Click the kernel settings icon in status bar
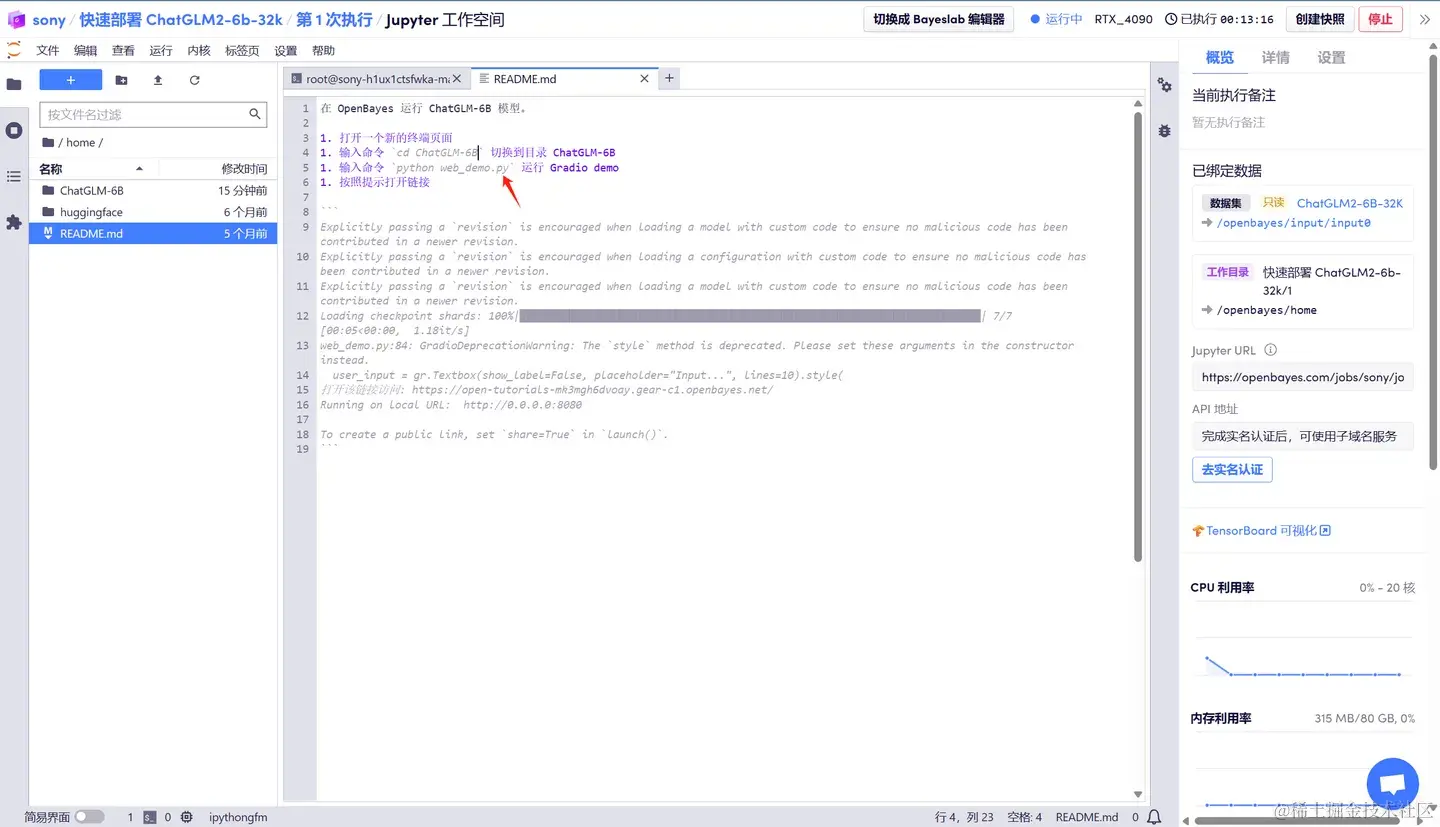The image size is (1440, 827). click(186, 817)
